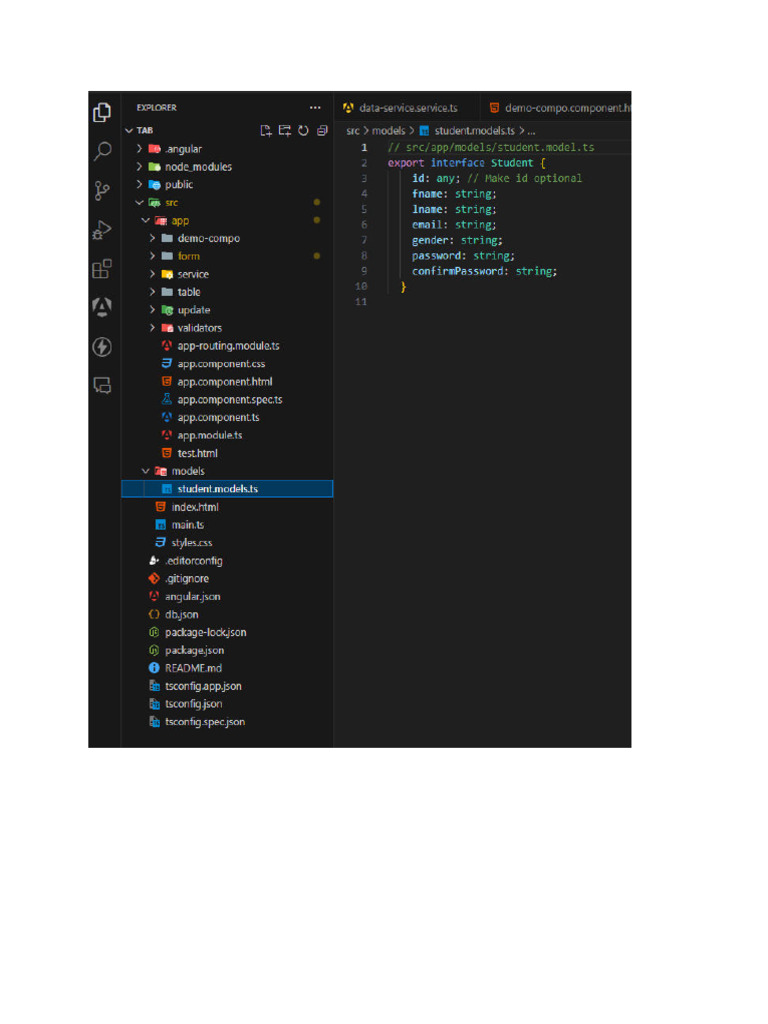Click the TypeScript icon beside main.ts
Image resolution: width=768 pixels, height=1024 pixels.
[161, 524]
